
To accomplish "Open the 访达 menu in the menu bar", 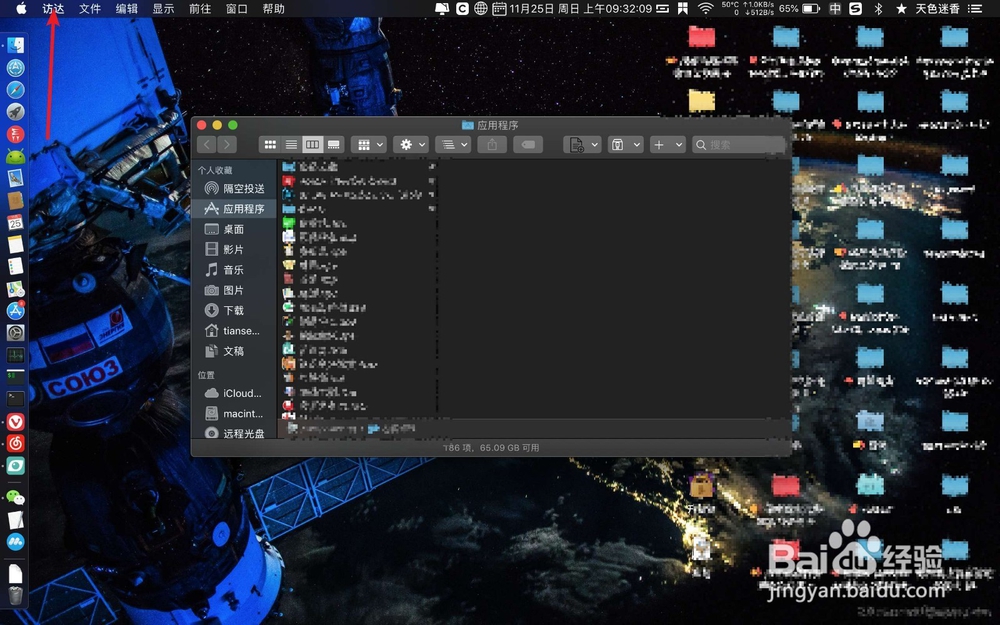I will click(x=53, y=9).
